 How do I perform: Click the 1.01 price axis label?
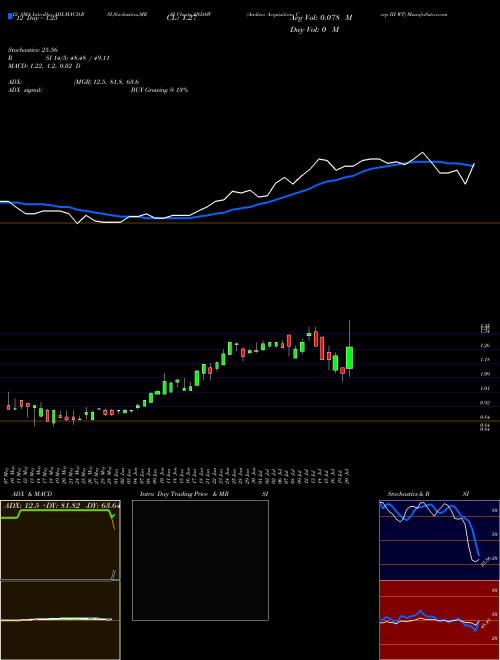485,389
